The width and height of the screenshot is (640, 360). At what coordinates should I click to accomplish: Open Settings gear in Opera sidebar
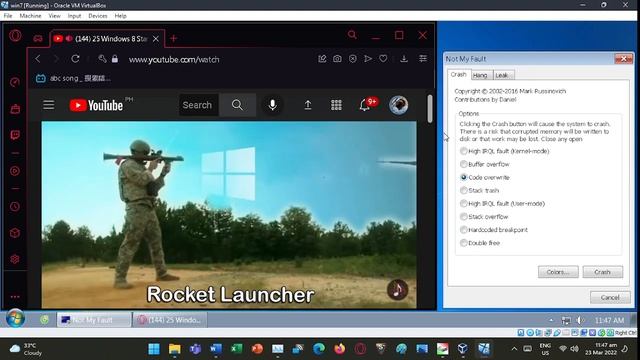[15, 259]
